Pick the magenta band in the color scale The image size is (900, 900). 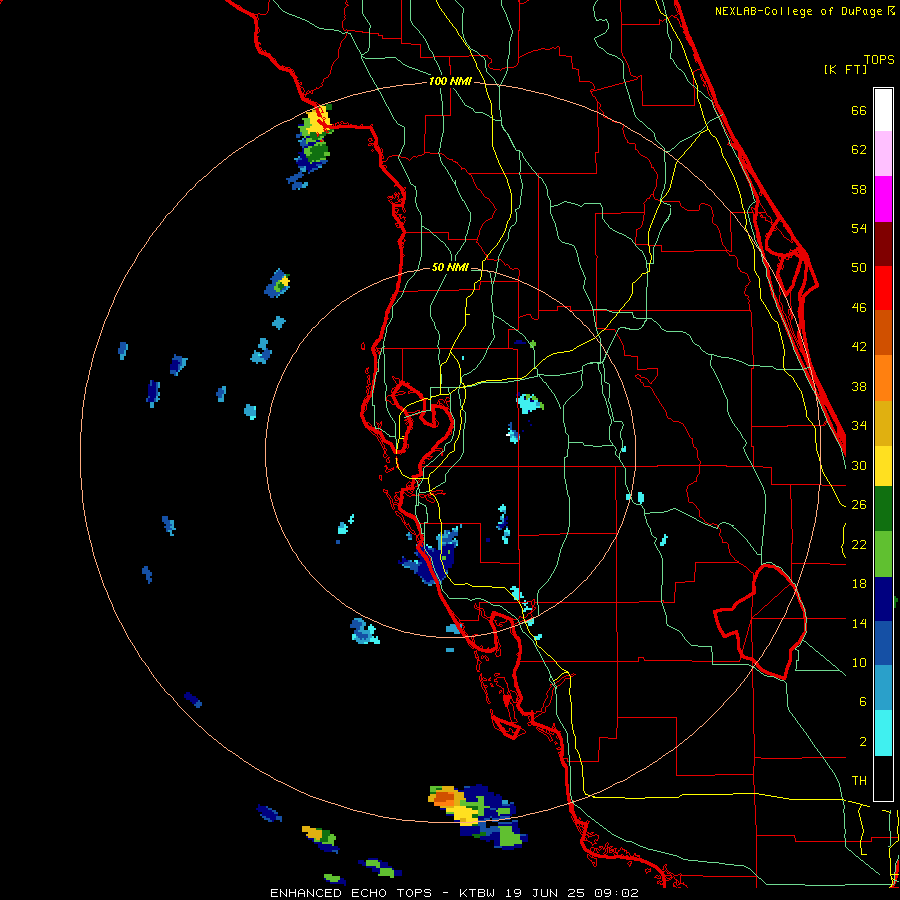tap(883, 199)
